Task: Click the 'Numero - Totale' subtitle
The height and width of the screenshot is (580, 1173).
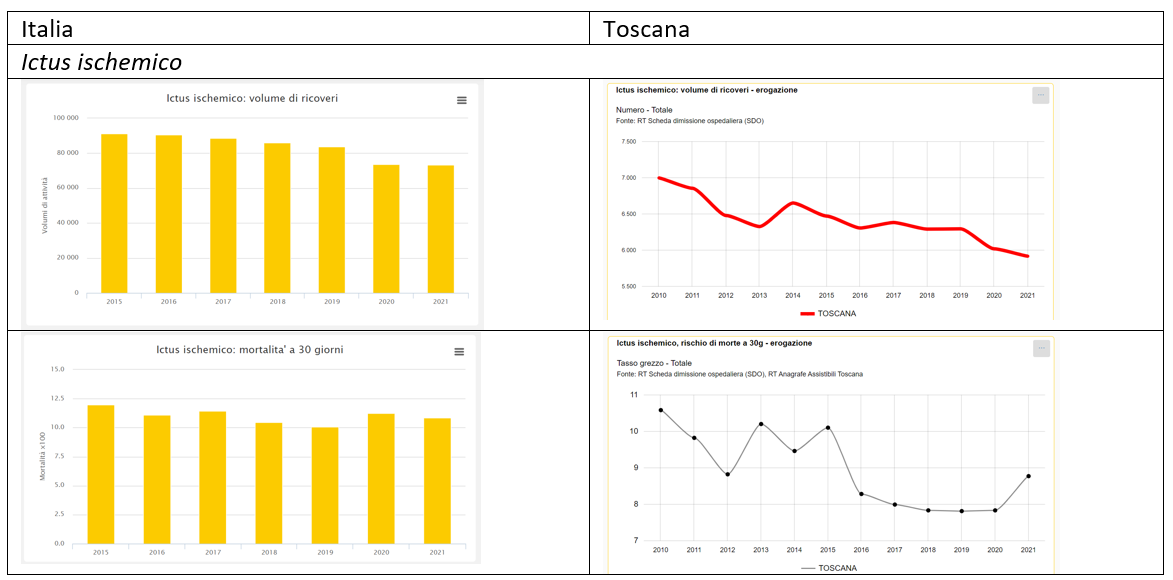Action: [646, 110]
